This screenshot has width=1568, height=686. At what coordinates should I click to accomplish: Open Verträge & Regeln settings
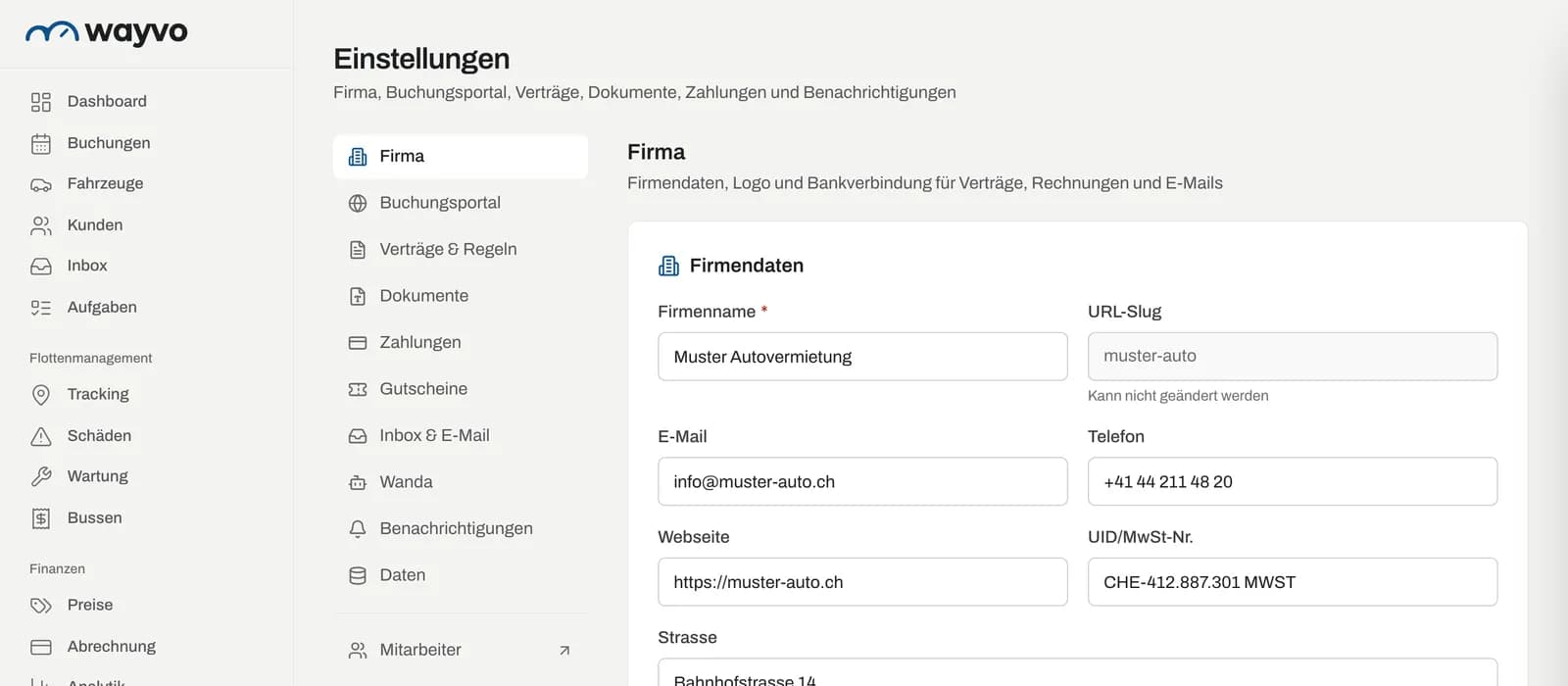461,250
